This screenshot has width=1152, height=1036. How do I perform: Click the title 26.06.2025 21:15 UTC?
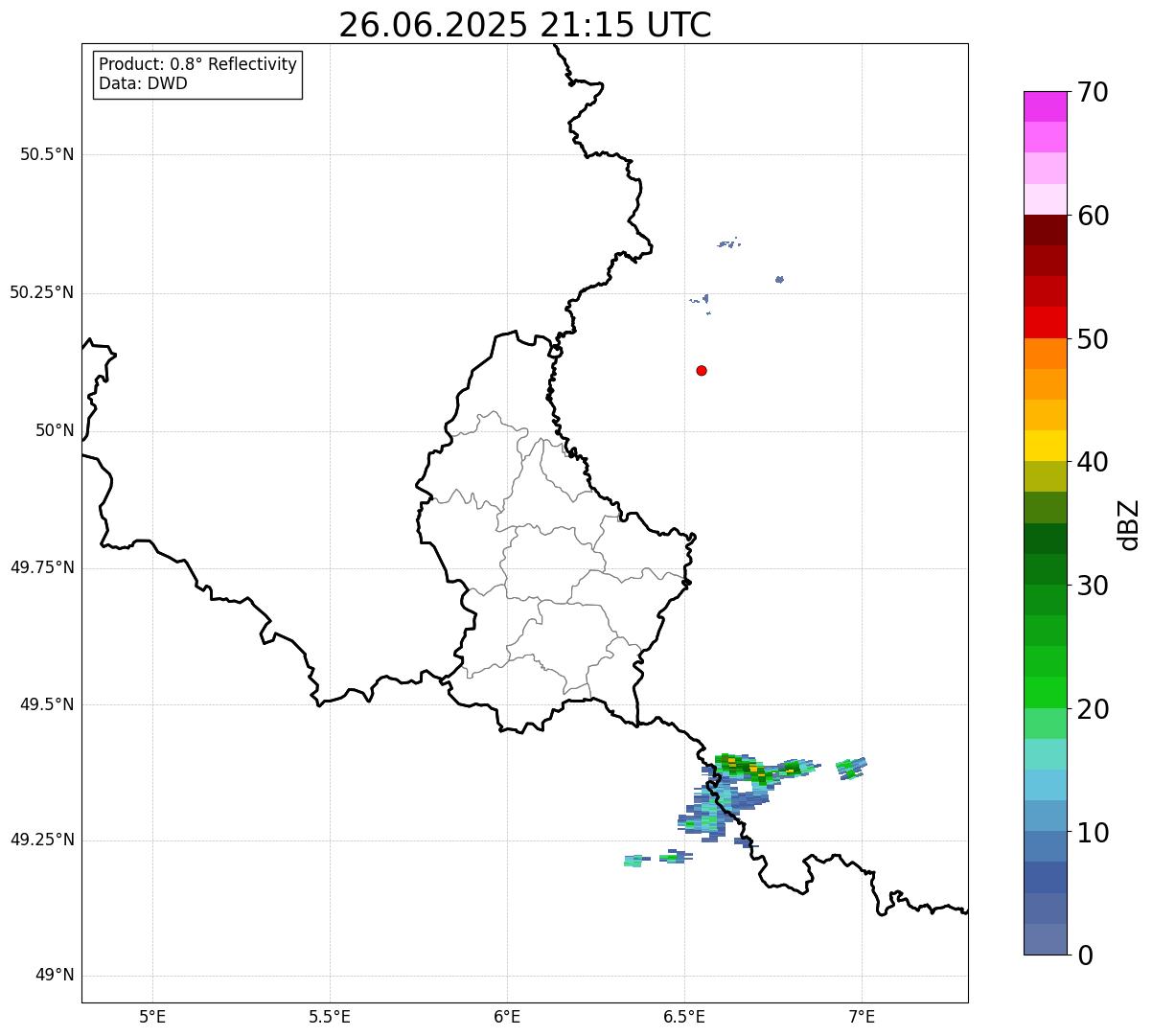[525, 25]
